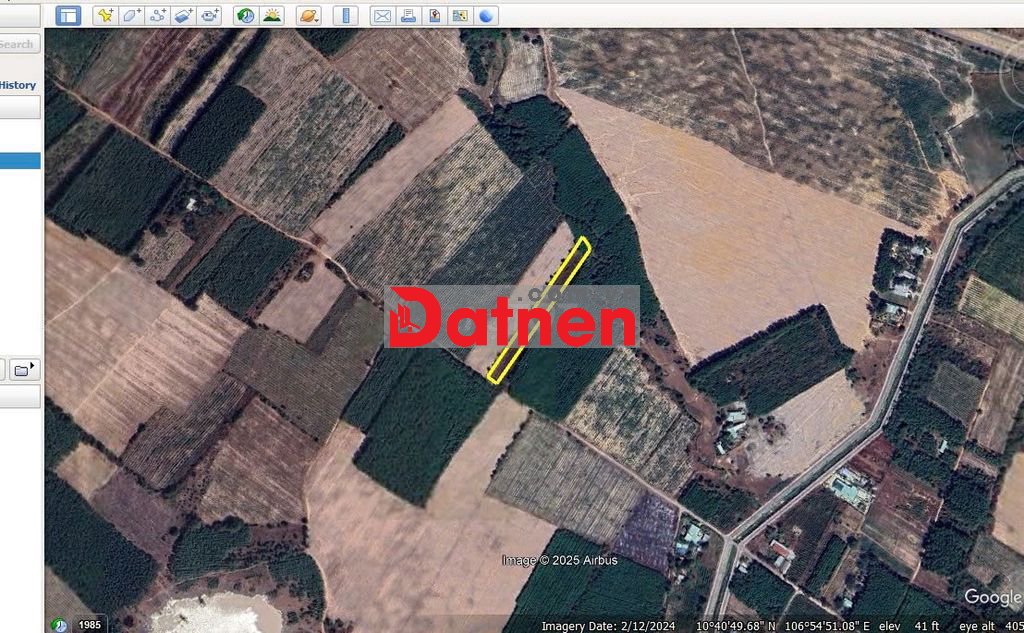
Task: Click the blue Google Earth globe icon
Action: (486, 15)
